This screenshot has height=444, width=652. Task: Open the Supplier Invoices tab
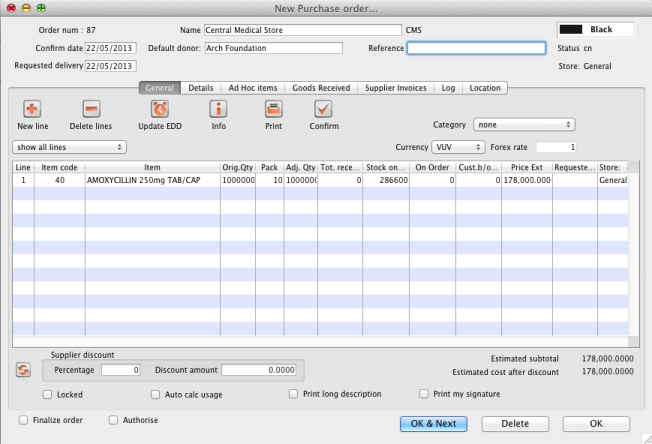(x=396, y=88)
